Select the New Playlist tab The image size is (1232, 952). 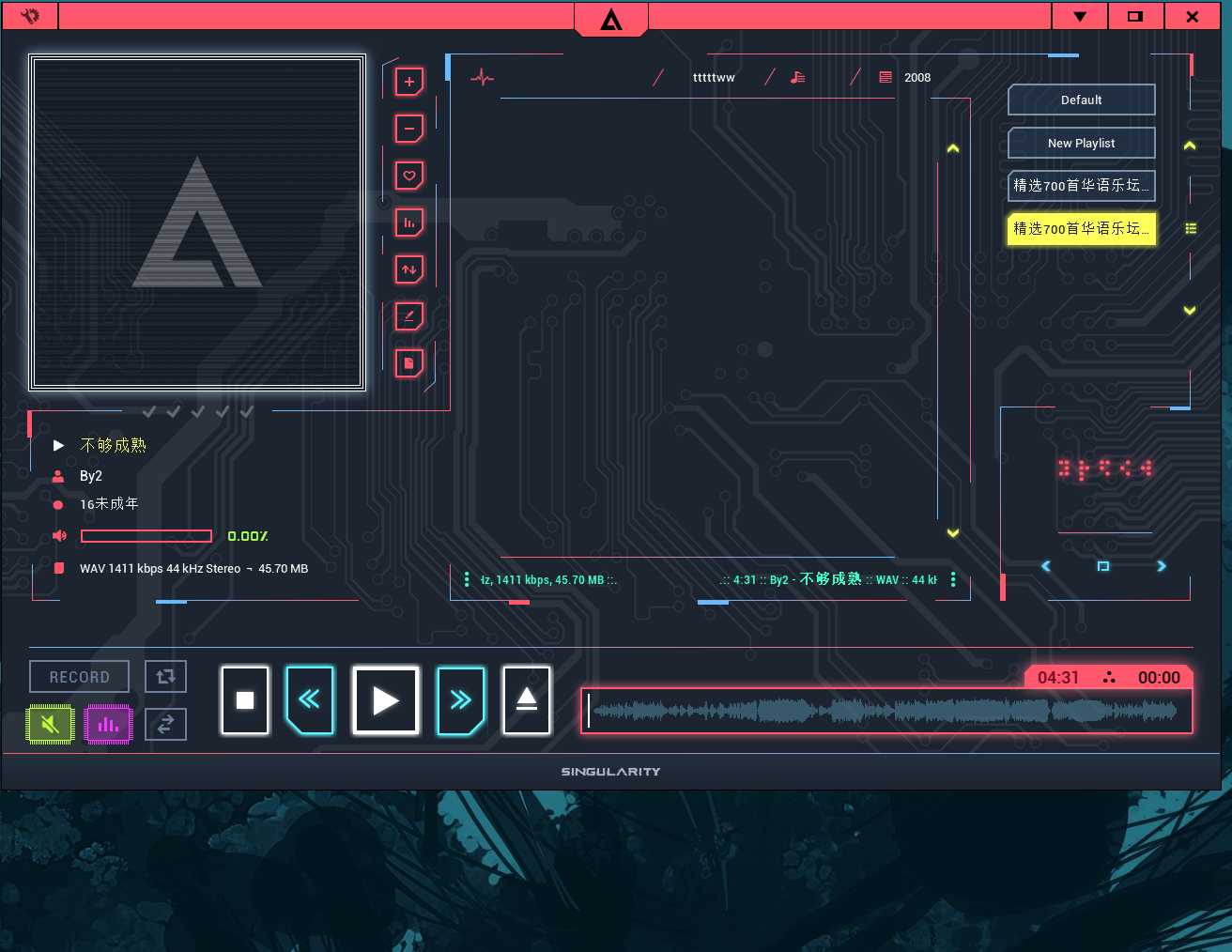coord(1082,143)
